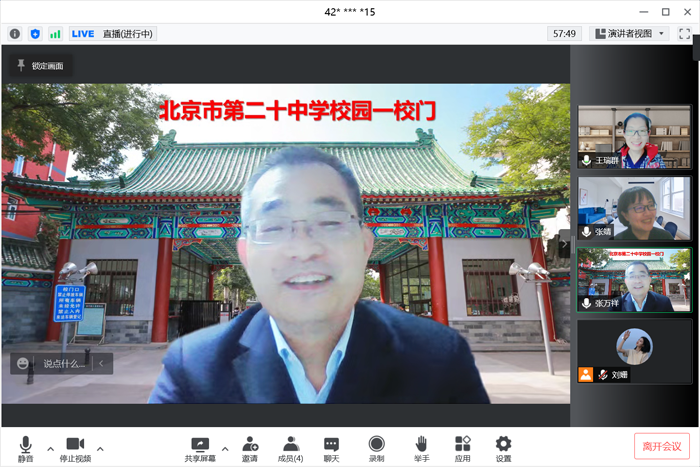Click the meeting timer 57:49

(x=564, y=33)
